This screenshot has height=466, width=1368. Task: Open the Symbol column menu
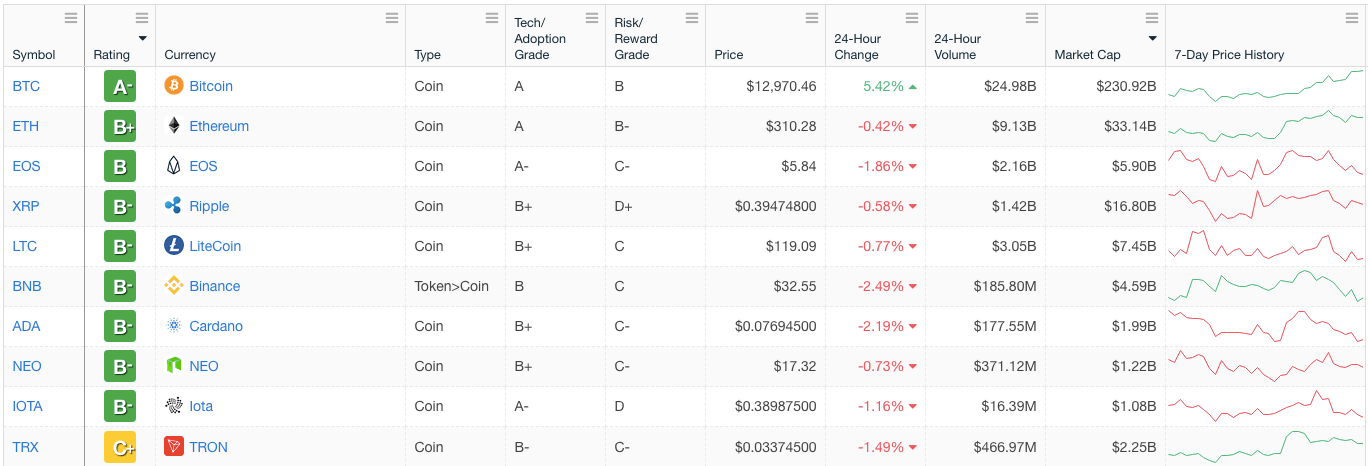point(70,18)
